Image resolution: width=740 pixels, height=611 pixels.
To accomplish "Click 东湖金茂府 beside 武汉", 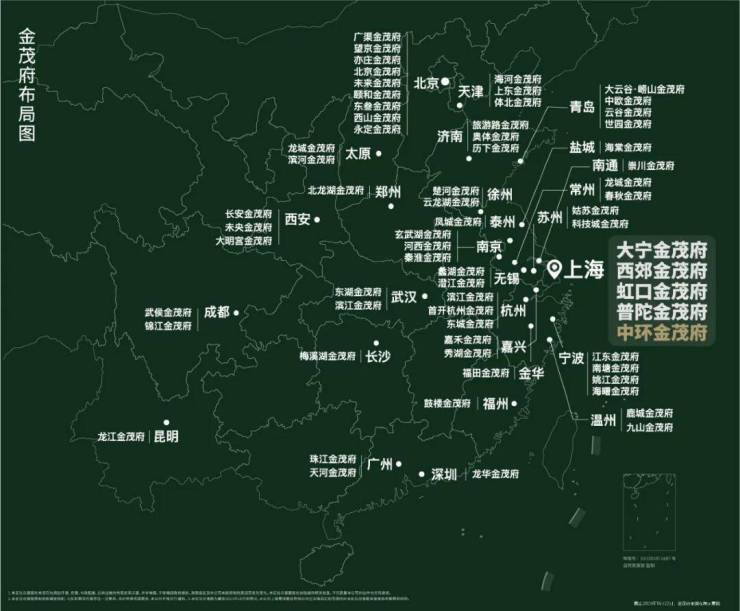I will pyautogui.click(x=358, y=292).
